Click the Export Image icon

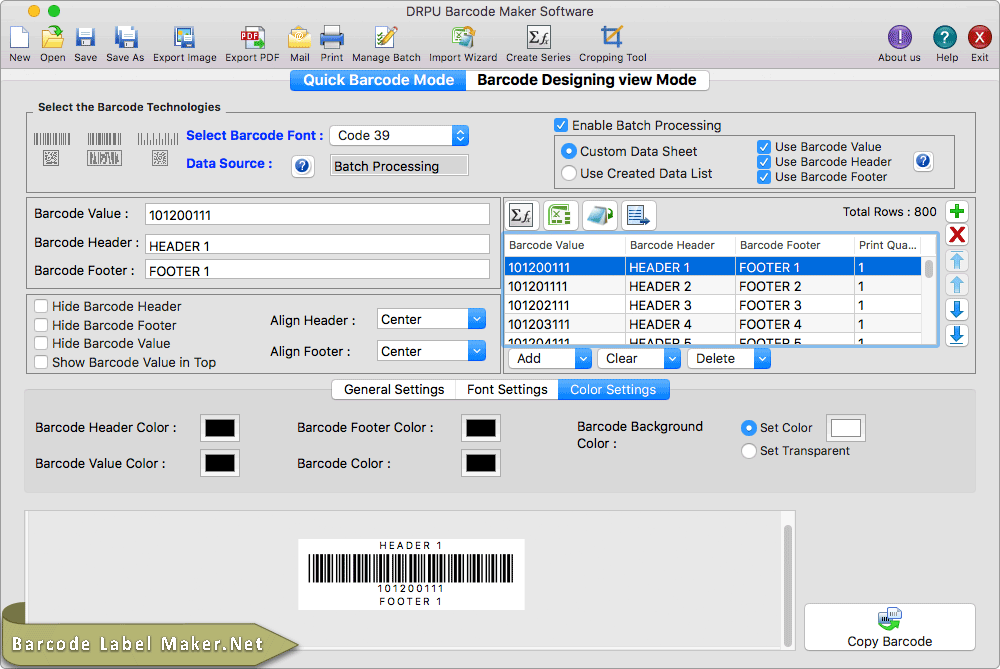(184, 38)
